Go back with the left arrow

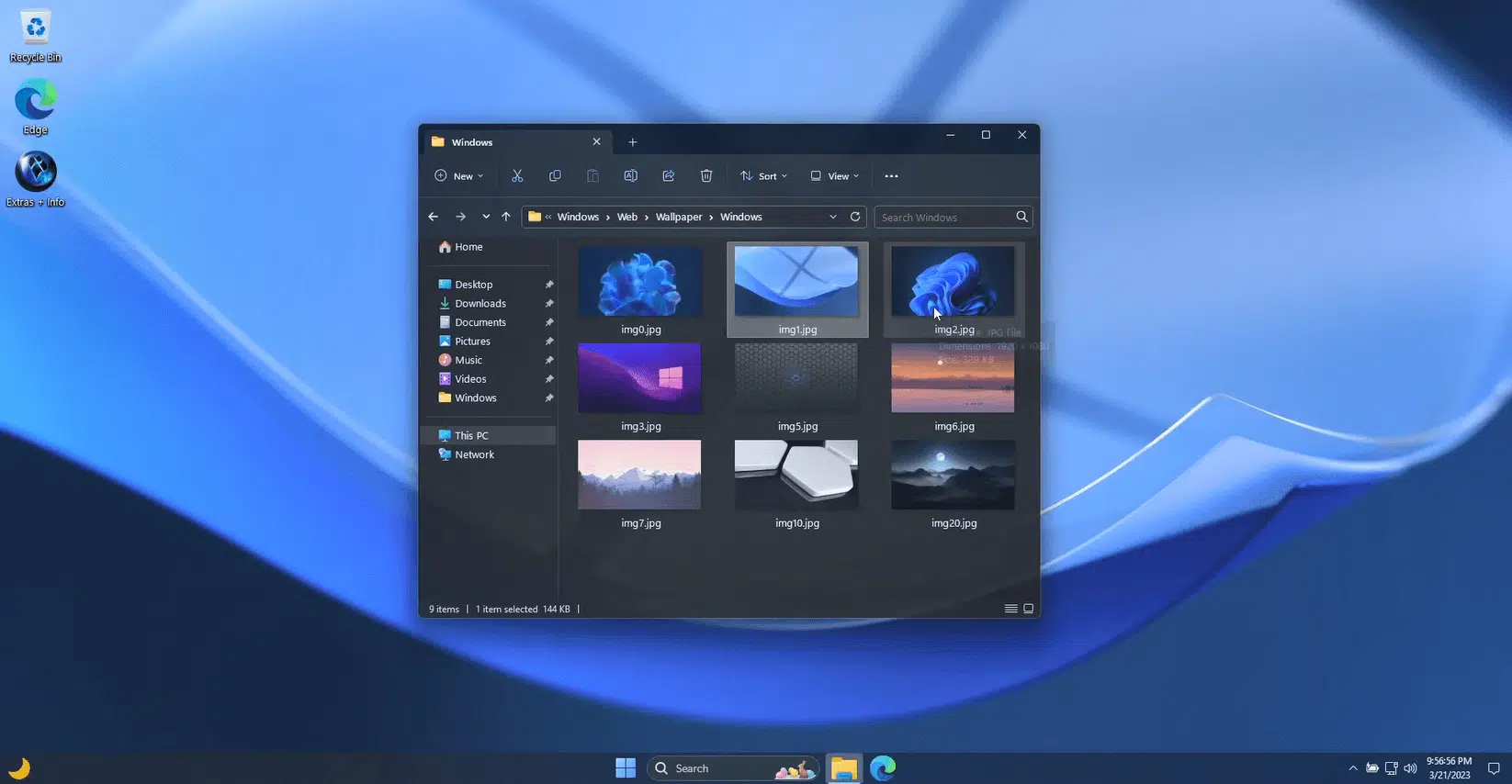pyautogui.click(x=434, y=217)
